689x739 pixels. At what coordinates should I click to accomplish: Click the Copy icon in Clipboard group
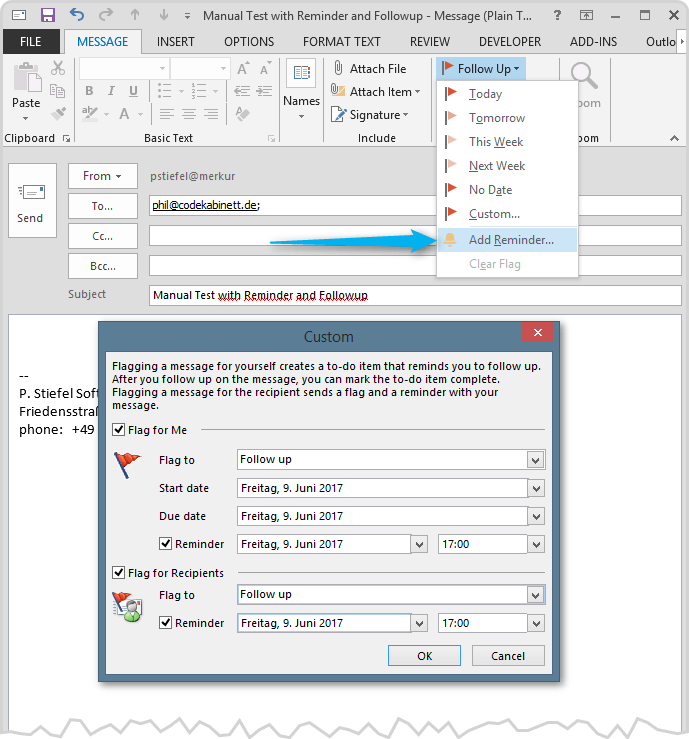(x=57, y=90)
